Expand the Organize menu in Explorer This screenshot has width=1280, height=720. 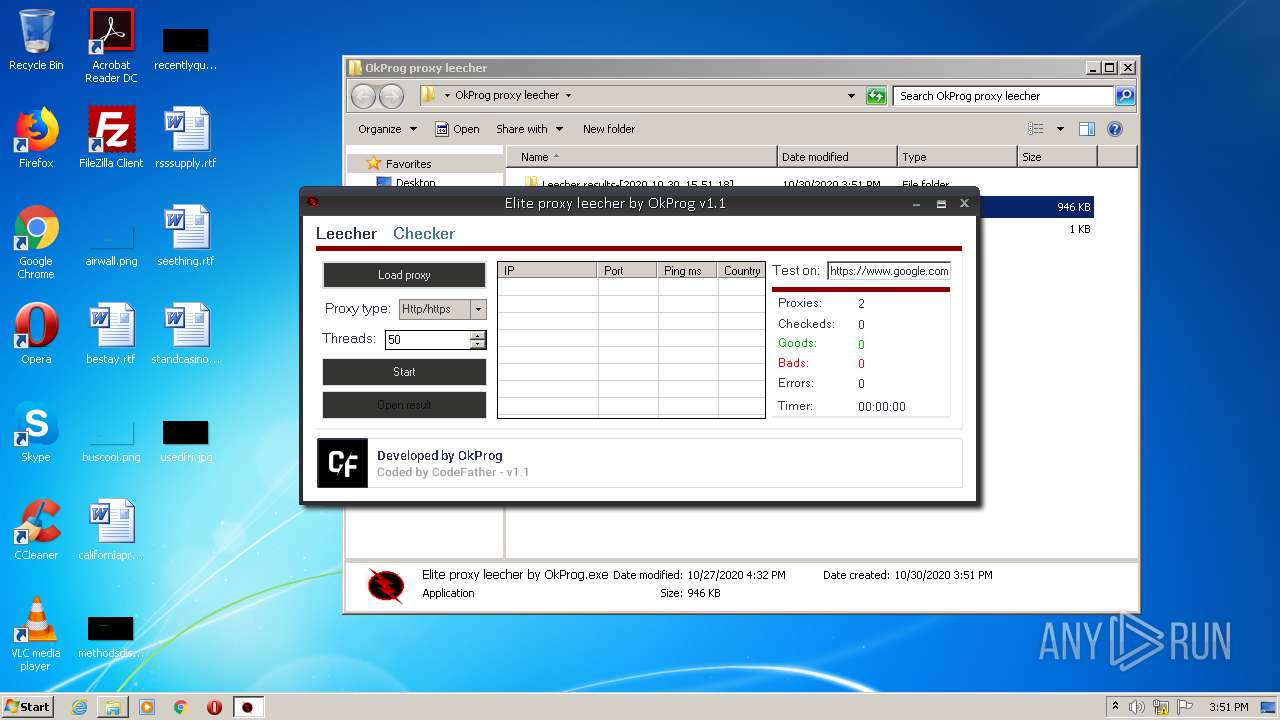(x=387, y=129)
